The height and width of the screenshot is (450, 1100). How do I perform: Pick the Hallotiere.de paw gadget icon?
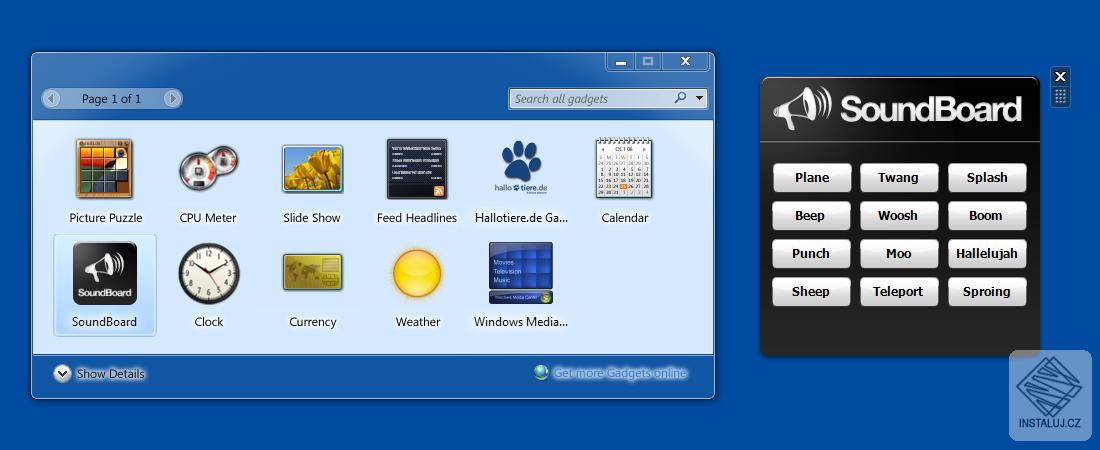pyautogui.click(x=521, y=168)
